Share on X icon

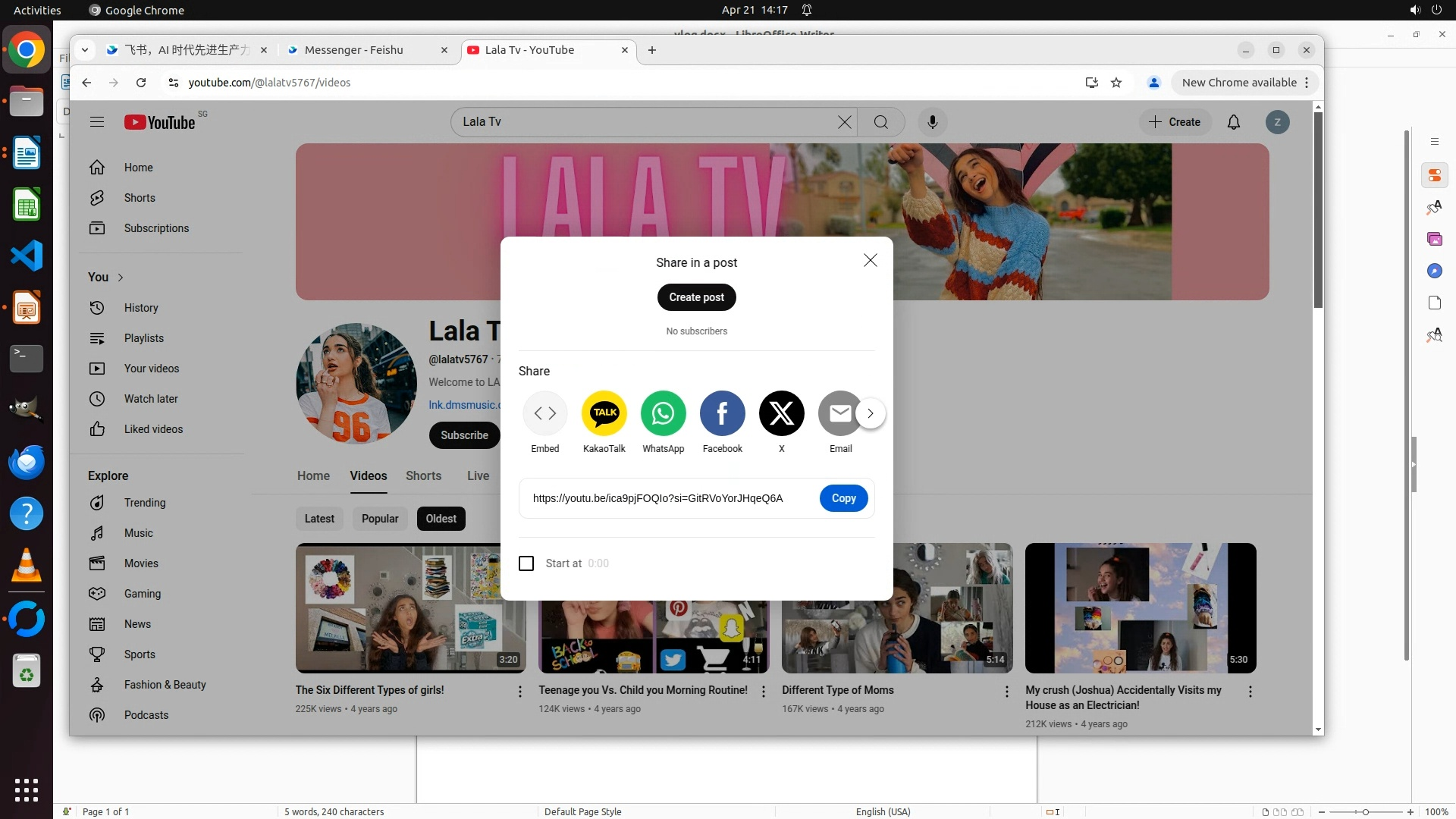pyautogui.click(x=781, y=413)
